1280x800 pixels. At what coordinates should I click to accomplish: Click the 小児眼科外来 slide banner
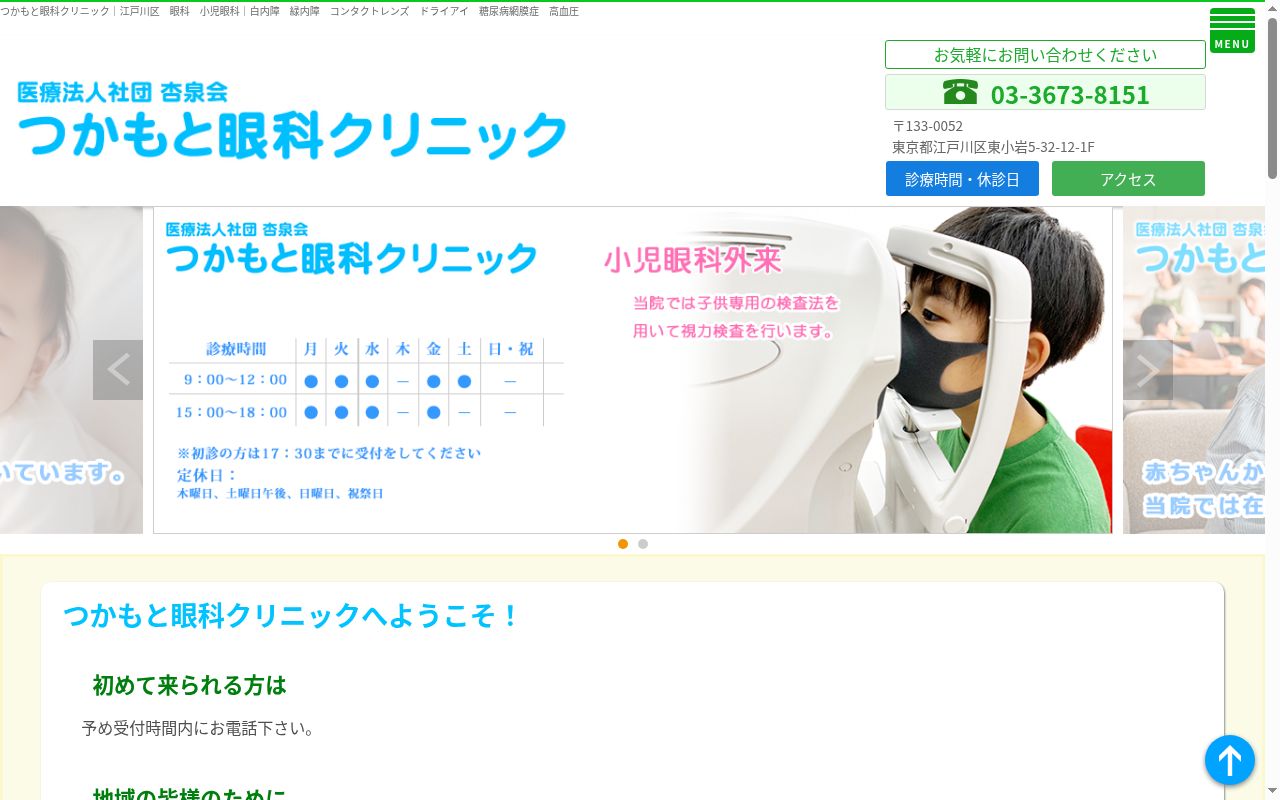pyautogui.click(x=632, y=370)
